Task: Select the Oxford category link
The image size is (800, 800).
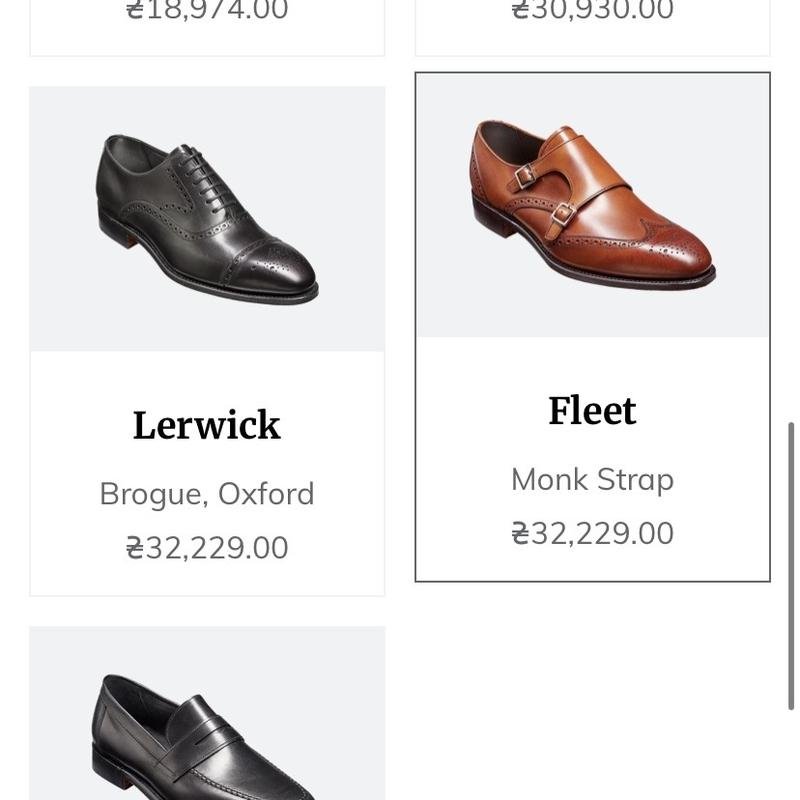Action: (x=266, y=494)
